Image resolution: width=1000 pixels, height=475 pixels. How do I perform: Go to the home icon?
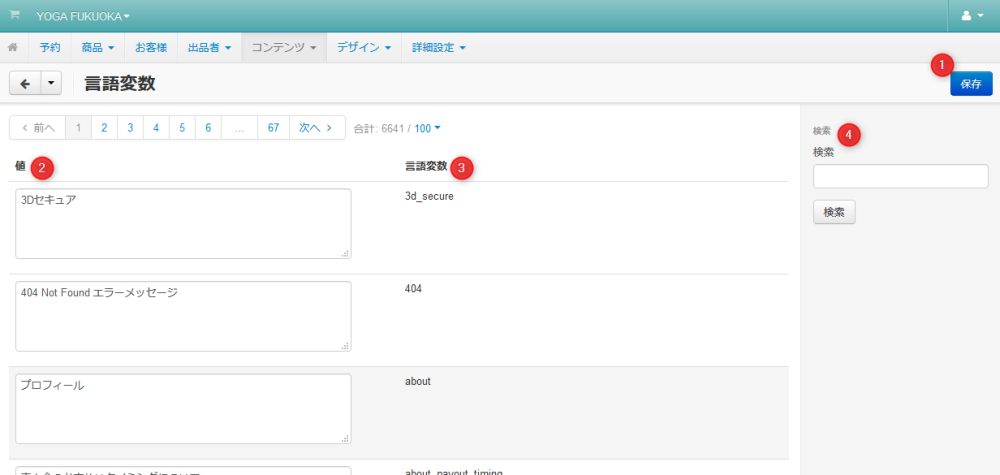click(x=13, y=47)
